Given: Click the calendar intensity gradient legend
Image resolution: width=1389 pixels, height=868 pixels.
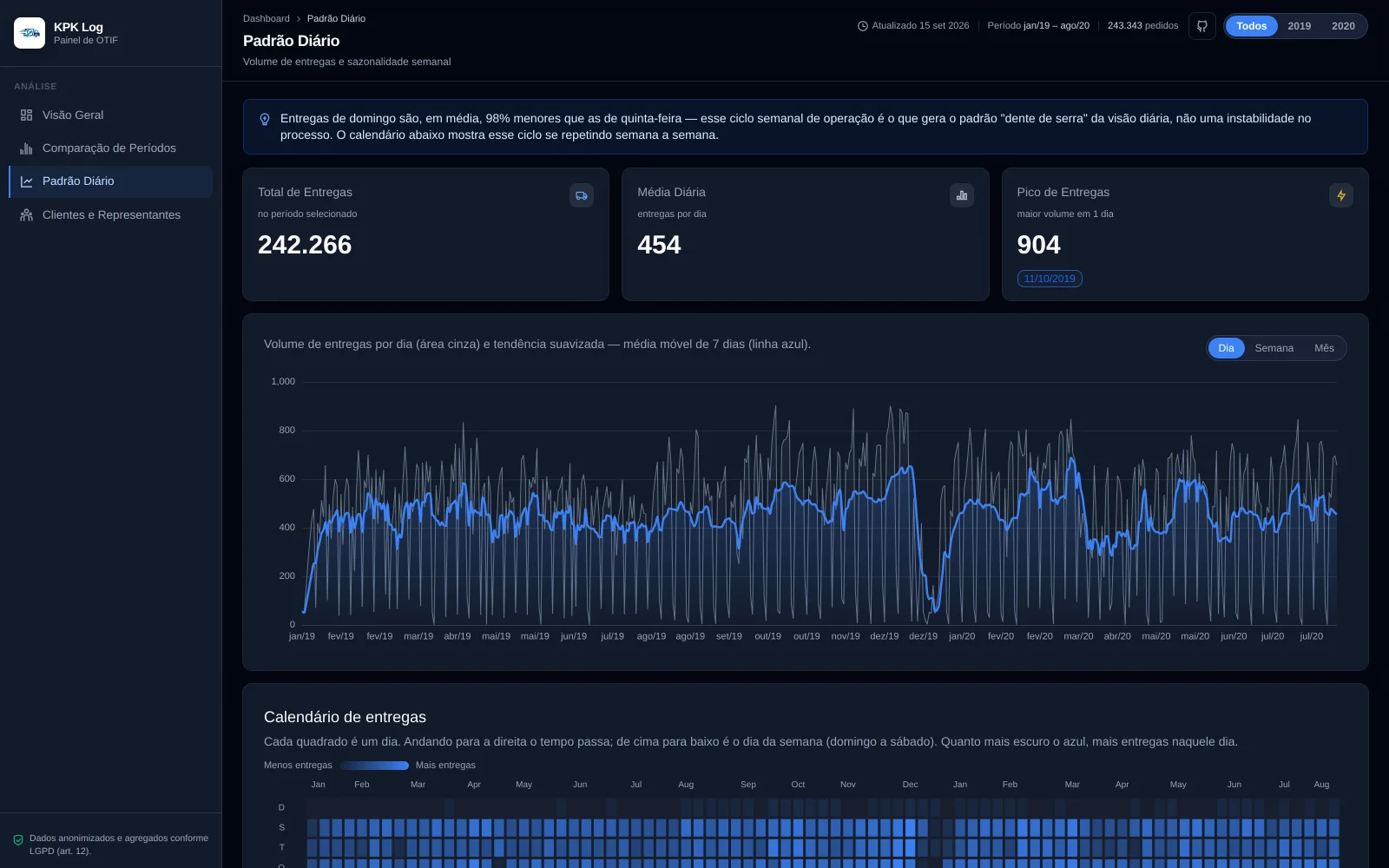Looking at the screenshot, I should coord(374,766).
